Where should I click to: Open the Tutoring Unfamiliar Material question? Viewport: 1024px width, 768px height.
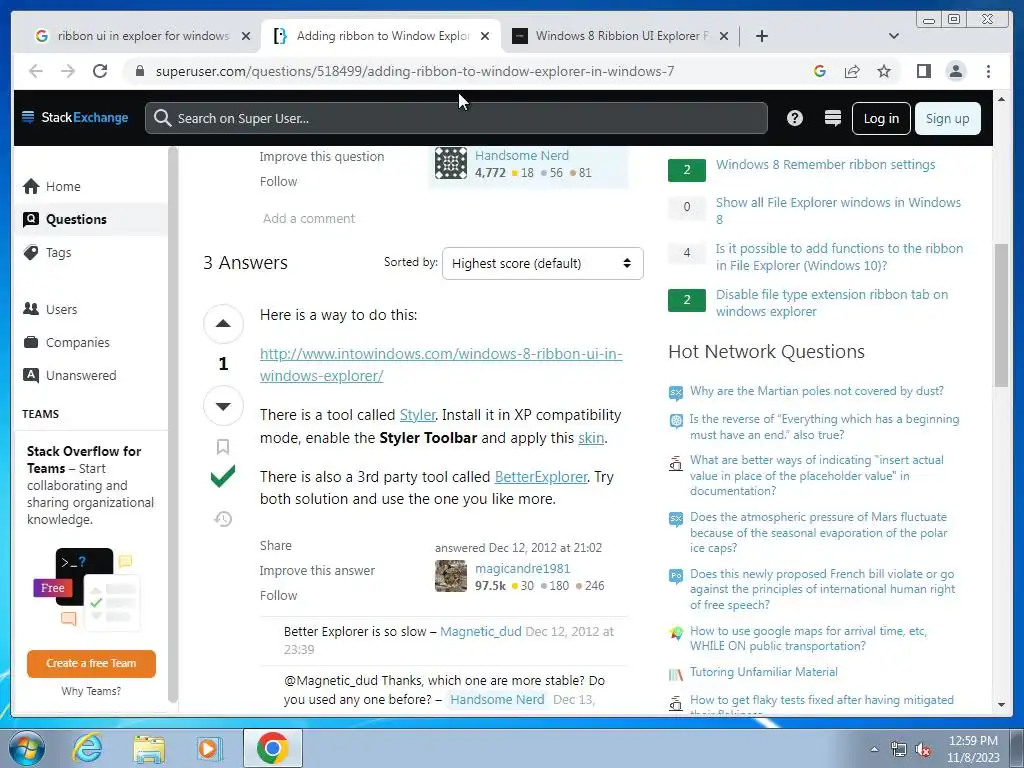[x=763, y=671]
